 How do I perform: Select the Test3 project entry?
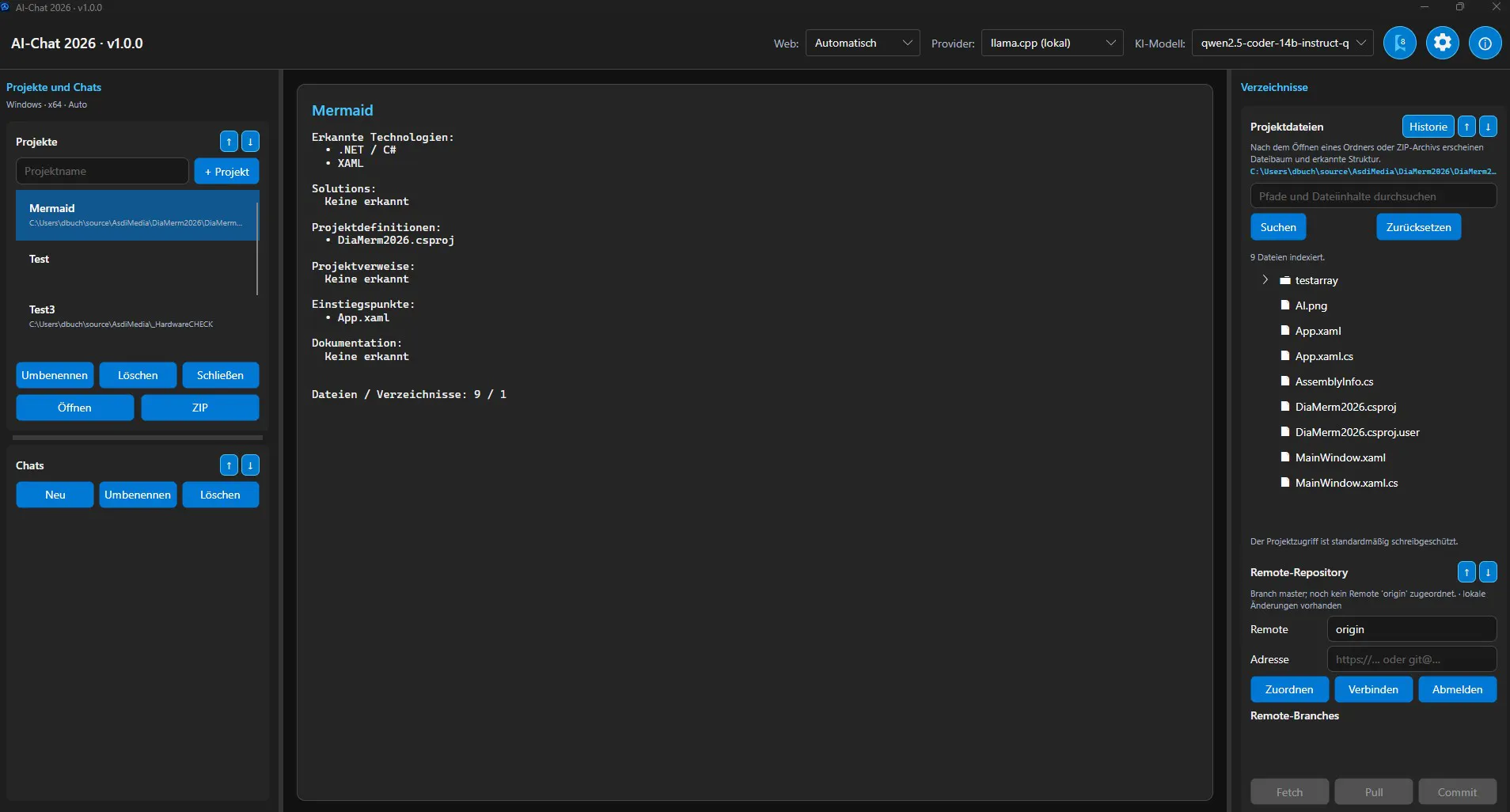point(136,317)
